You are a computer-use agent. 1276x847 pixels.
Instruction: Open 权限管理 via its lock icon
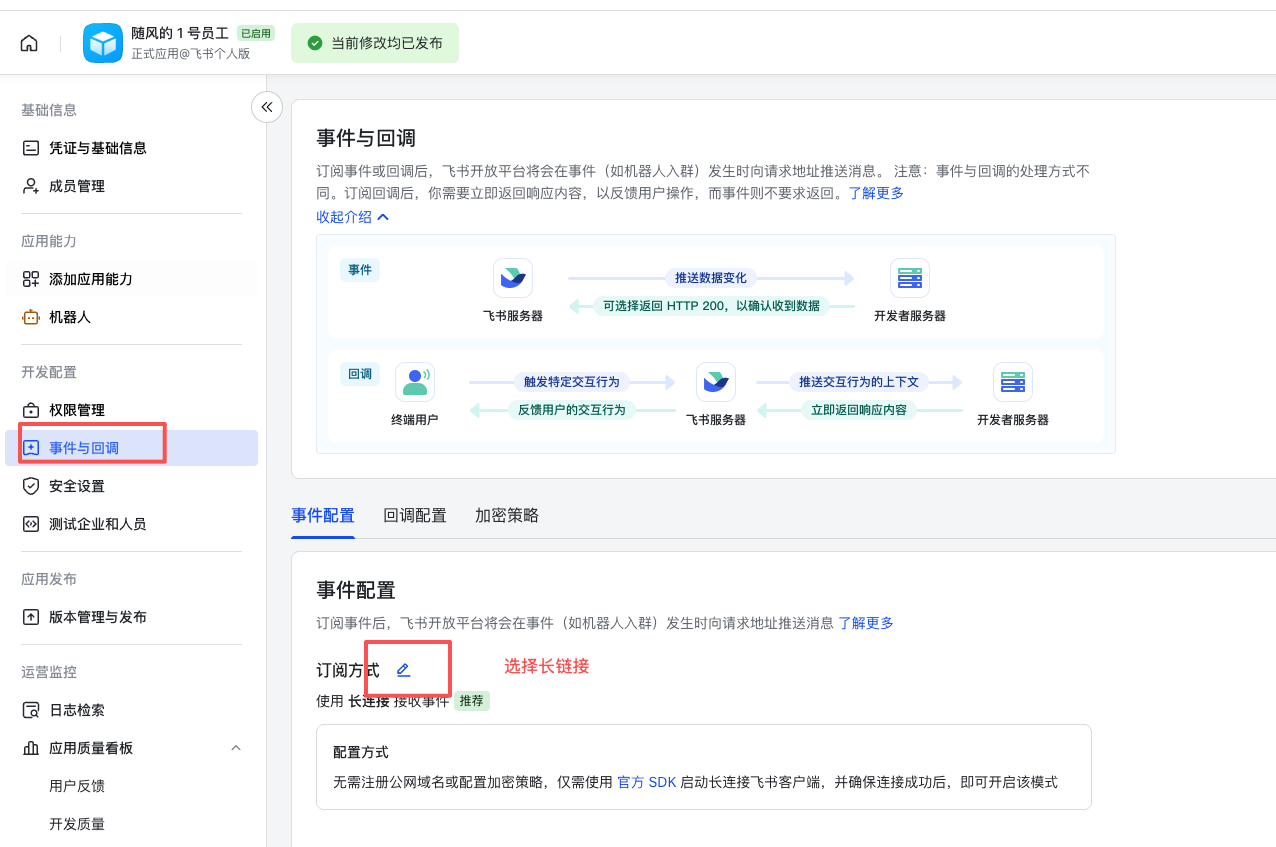[31, 409]
